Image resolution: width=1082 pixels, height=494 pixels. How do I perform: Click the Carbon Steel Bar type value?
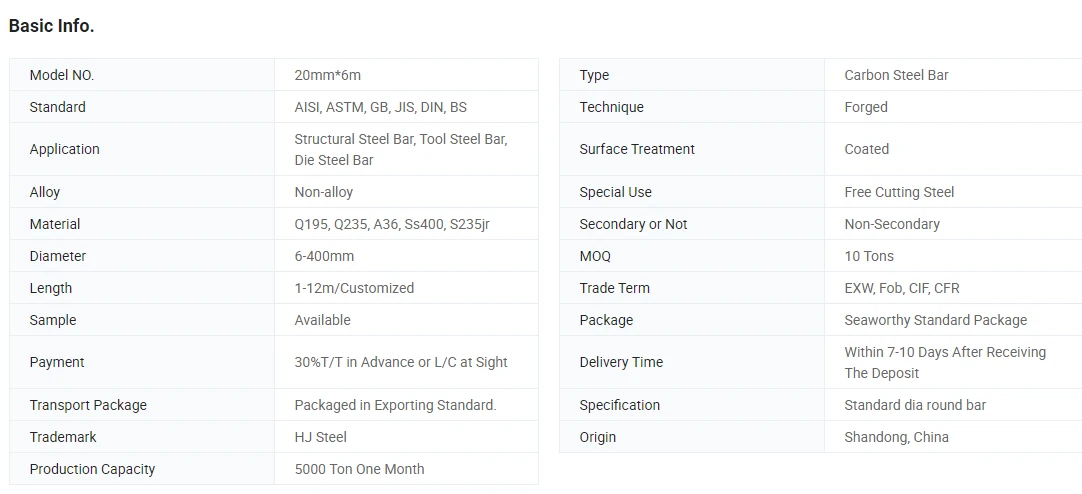point(896,75)
